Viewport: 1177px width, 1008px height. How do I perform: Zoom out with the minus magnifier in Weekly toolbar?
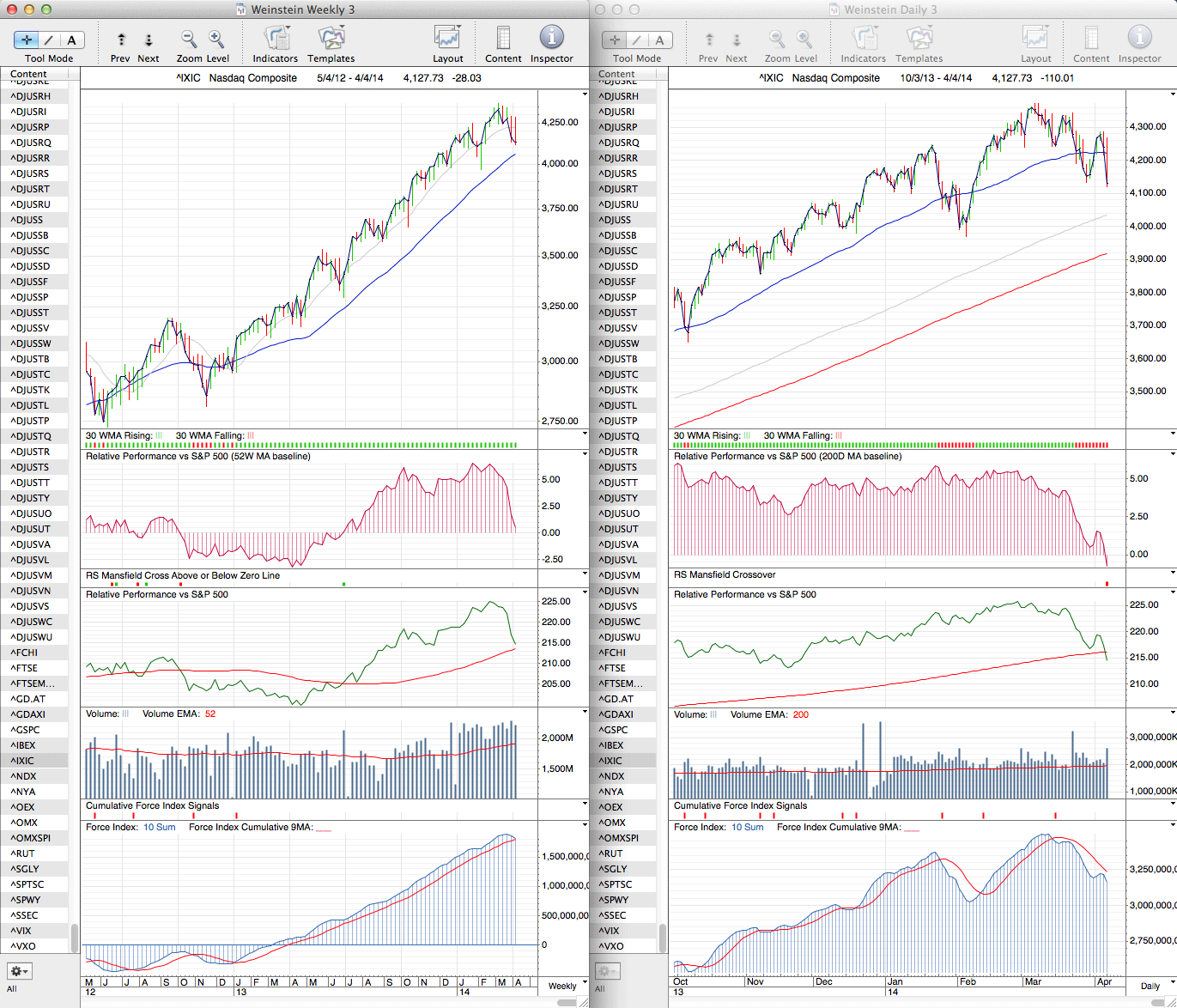click(x=188, y=39)
